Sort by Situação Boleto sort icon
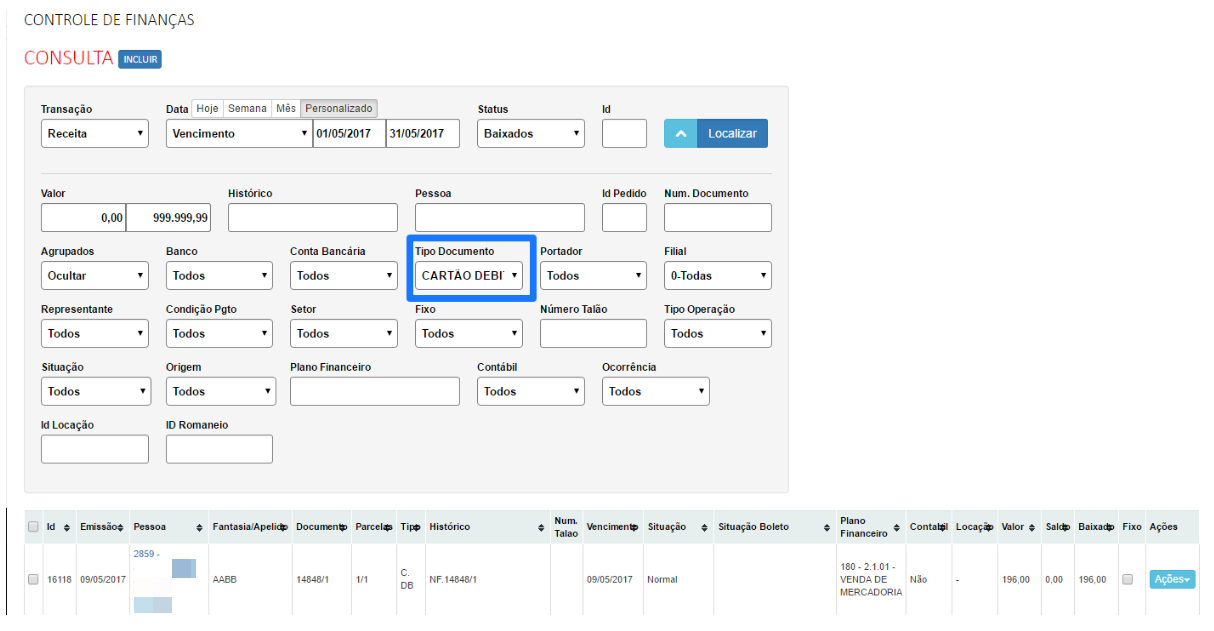The height and width of the screenshot is (631, 1214). point(827,527)
